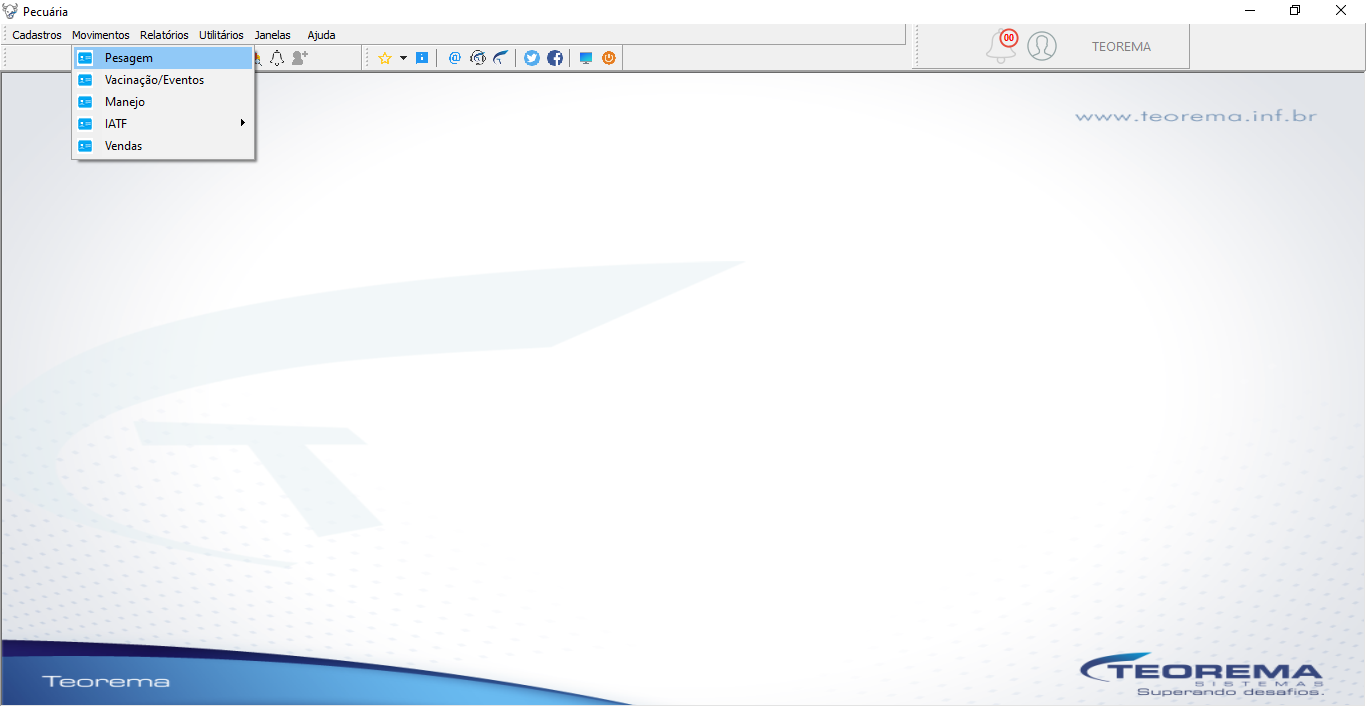Open the Twitter icon
The width and height of the screenshot is (1366, 706).
click(532, 58)
